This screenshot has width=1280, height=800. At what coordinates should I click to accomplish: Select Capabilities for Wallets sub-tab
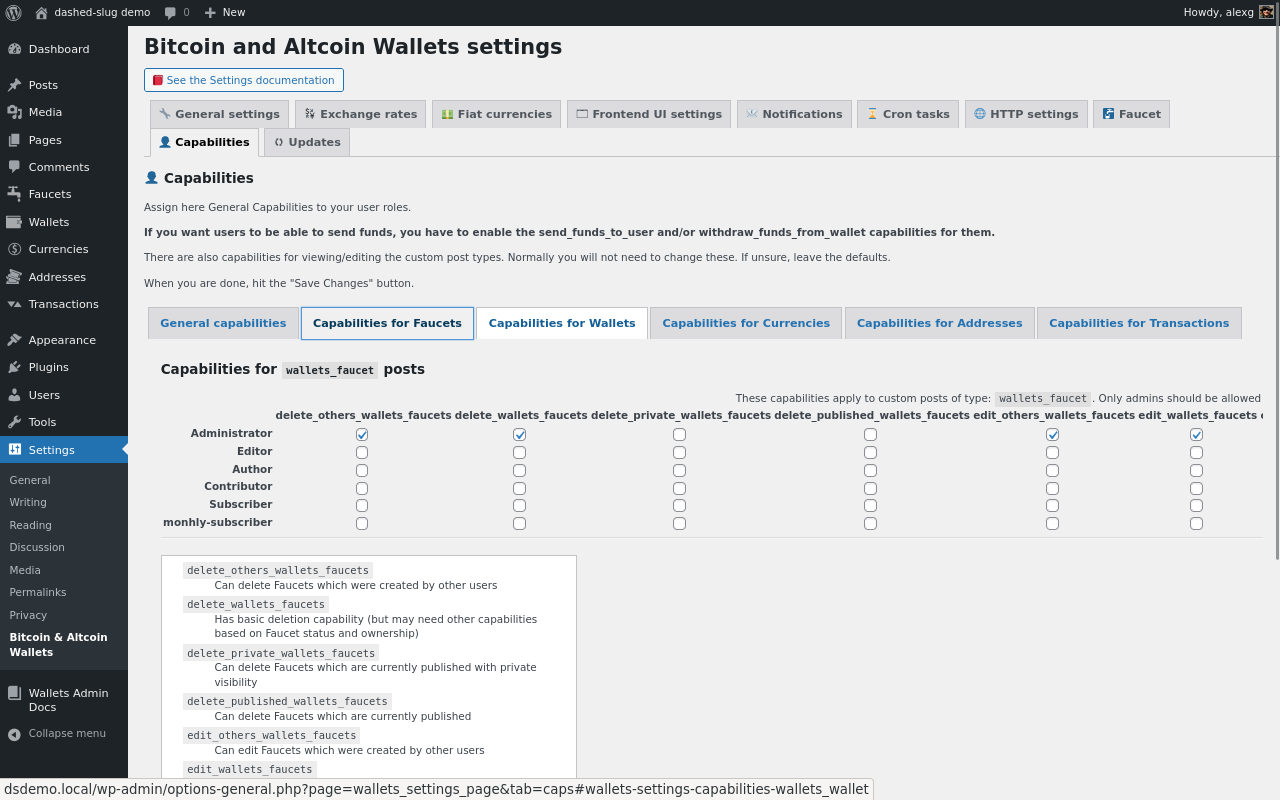click(x=562, y=323)
